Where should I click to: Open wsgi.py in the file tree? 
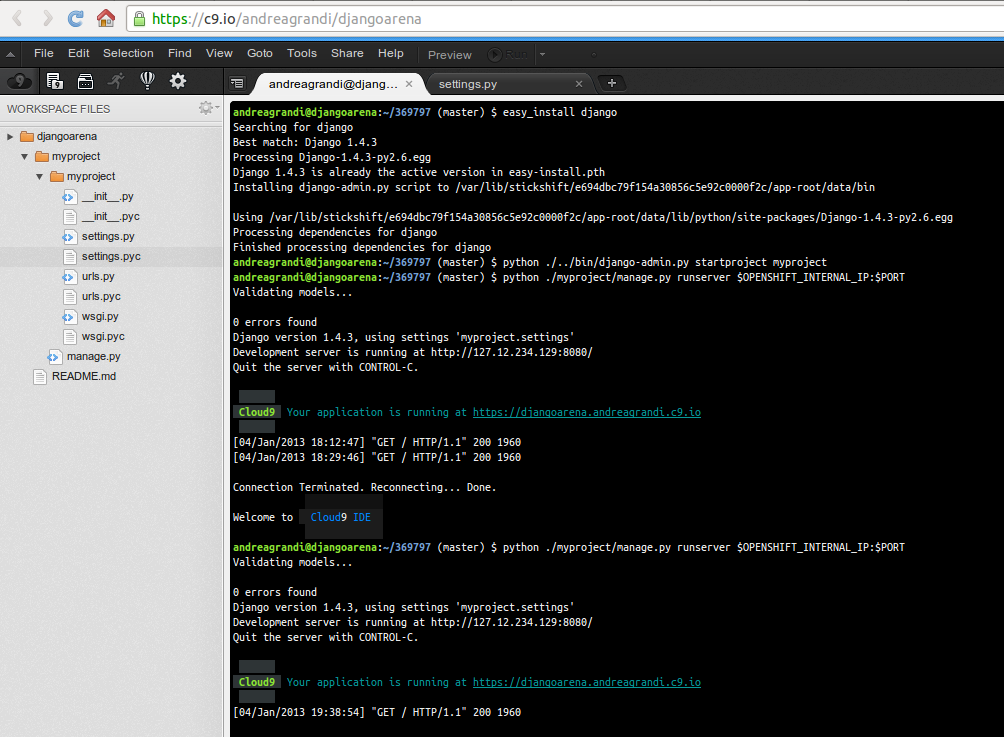[100, 316]
